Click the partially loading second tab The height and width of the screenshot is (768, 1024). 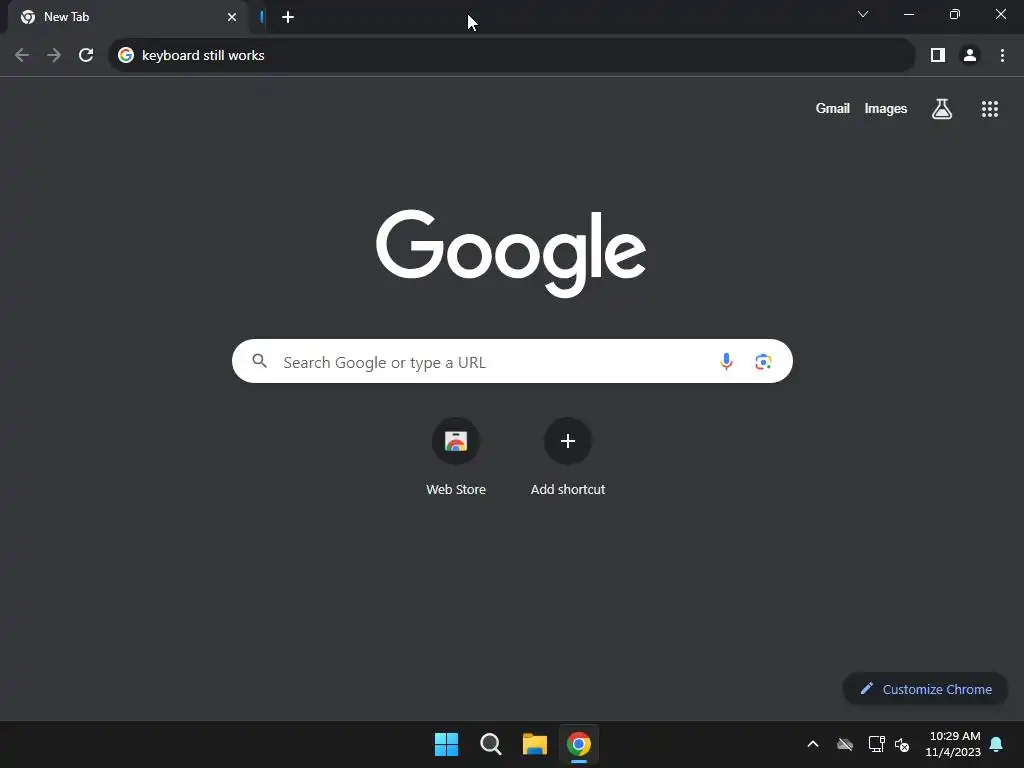point(262,17)
